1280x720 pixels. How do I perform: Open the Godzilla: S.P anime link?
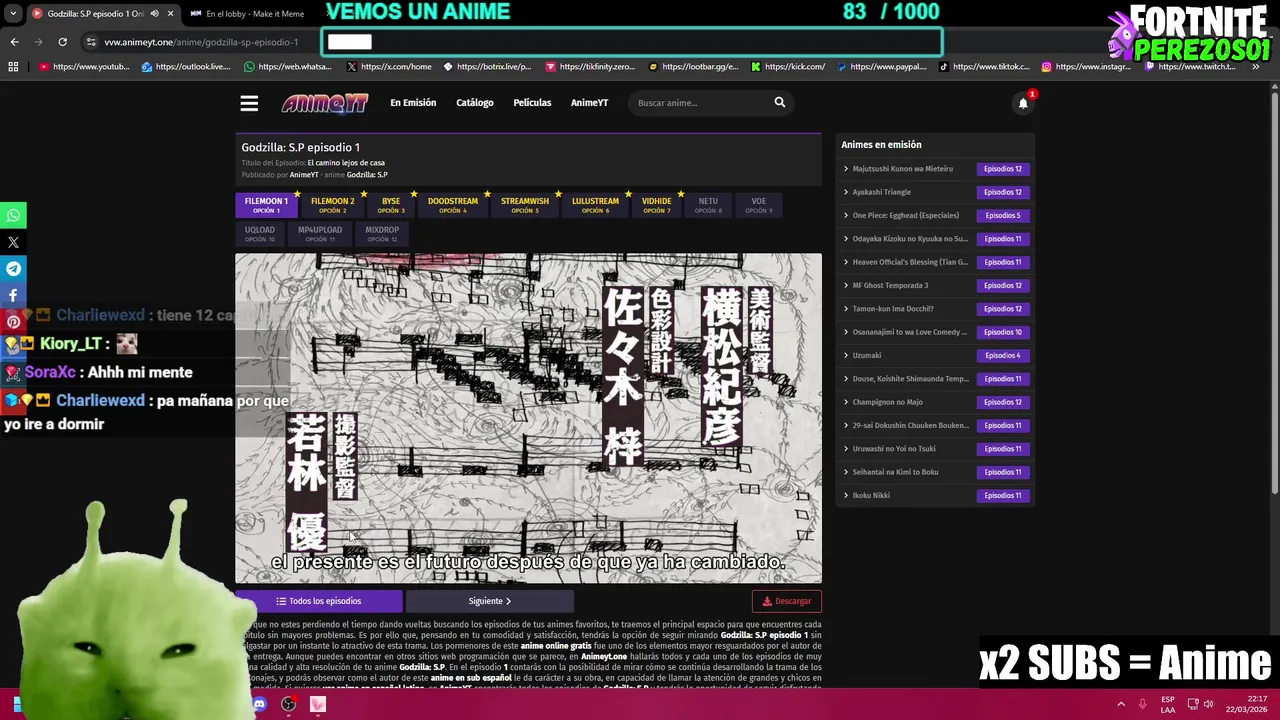point(367,175)
